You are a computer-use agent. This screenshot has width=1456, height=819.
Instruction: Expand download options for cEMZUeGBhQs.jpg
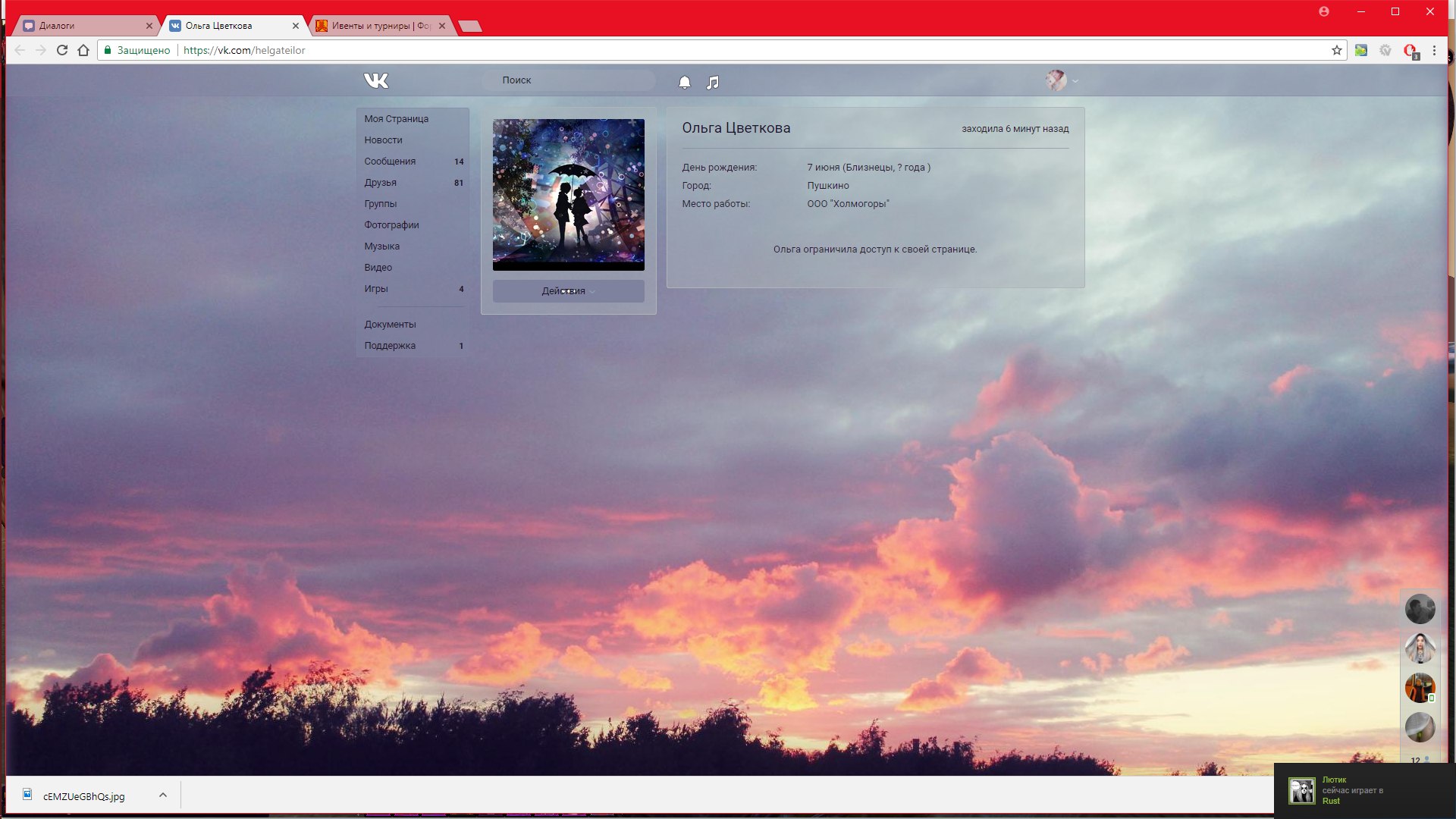click(162, 795)
